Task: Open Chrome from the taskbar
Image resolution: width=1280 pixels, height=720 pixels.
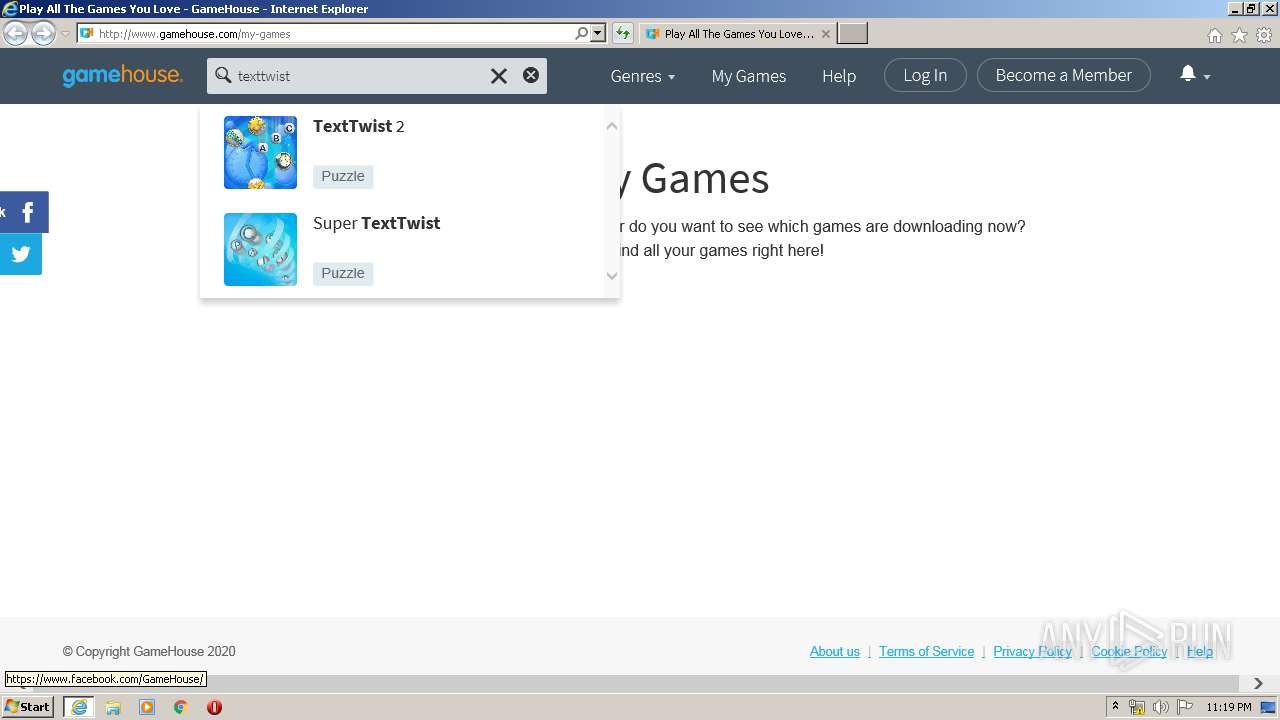Action: pyautogui.click(x=181, y=707)
